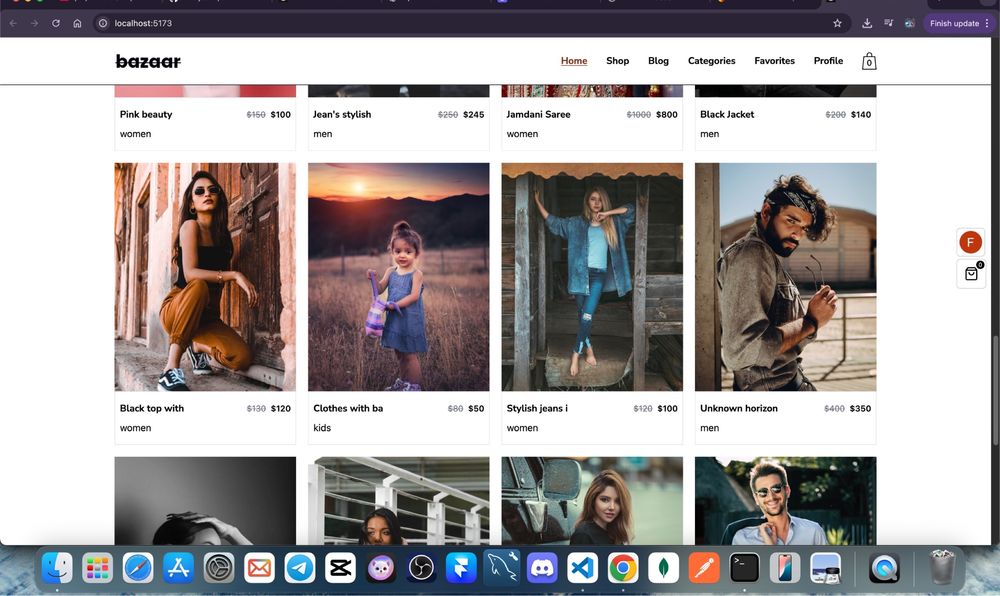Click the $800 price of Jamdani Saree
The image size is (1000, 596).
[666, 114]
